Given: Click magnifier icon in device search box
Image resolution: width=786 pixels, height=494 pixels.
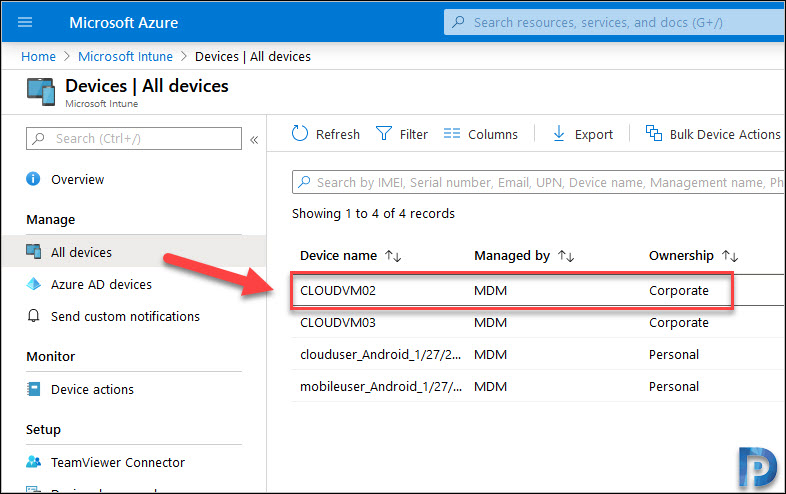Looking at the screenshot, I should (304, 182).
